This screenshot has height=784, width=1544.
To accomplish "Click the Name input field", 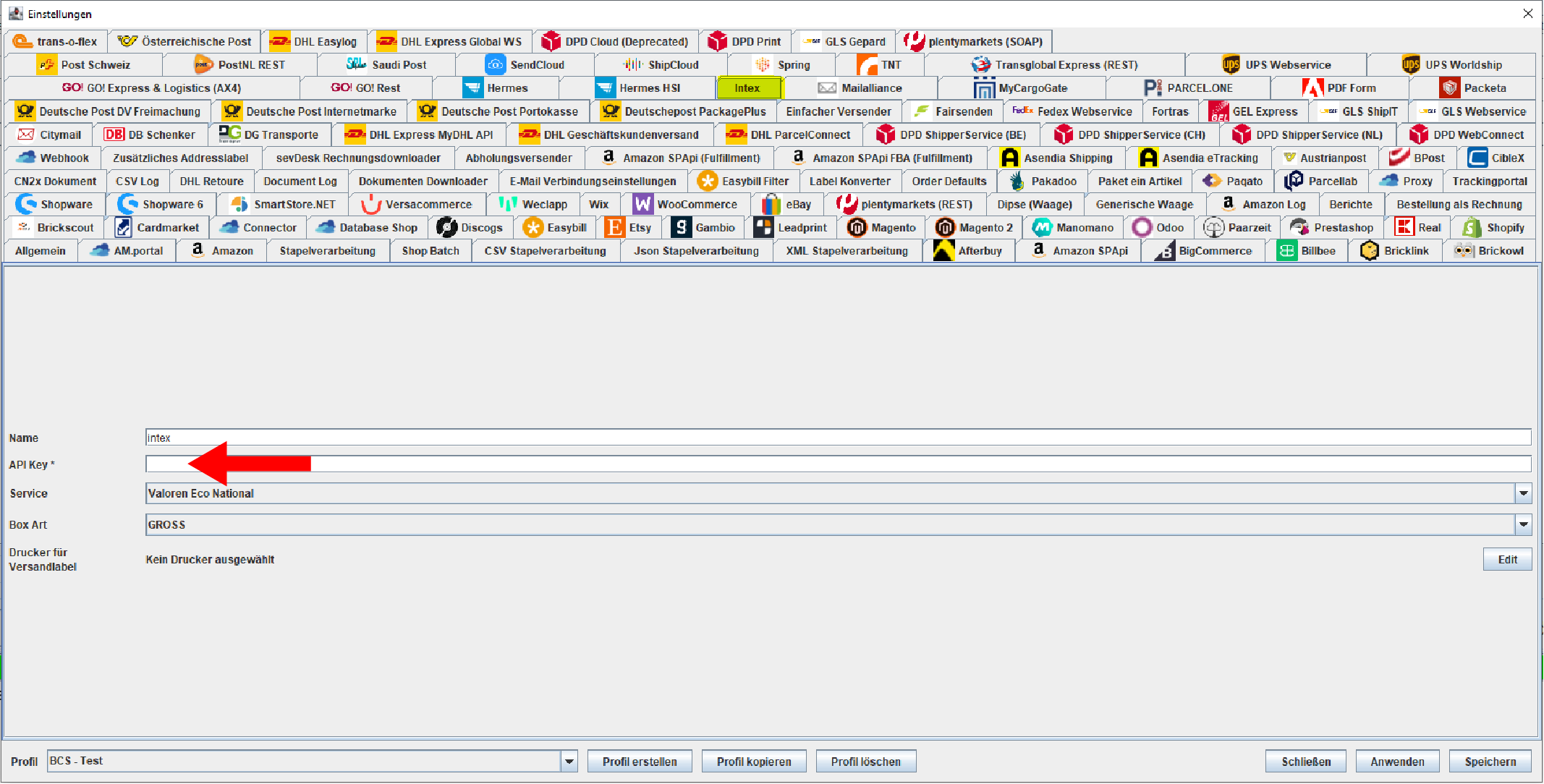I will pos(839,438).
